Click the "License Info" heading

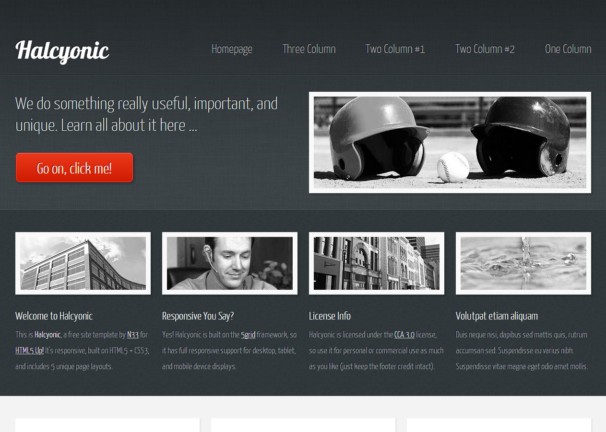tap(329, 315)
